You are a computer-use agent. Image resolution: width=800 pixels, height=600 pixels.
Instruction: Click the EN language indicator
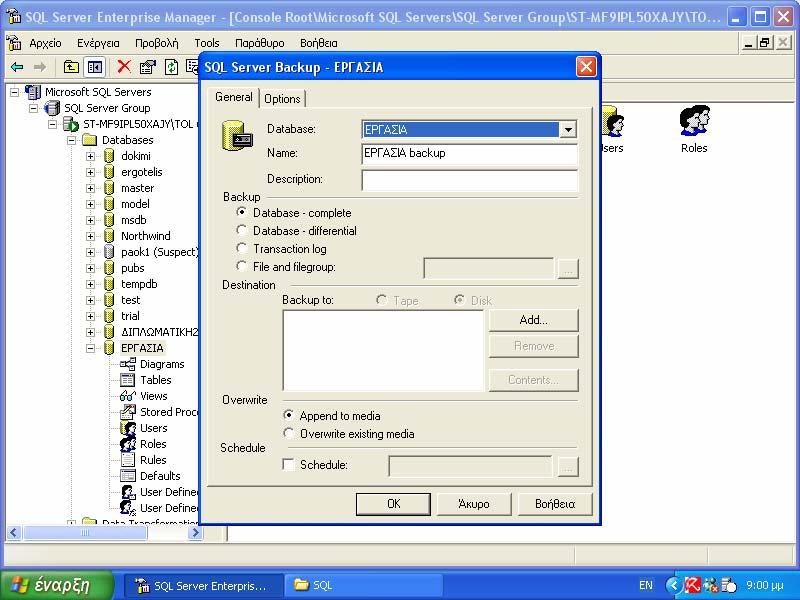coord(645,585)
